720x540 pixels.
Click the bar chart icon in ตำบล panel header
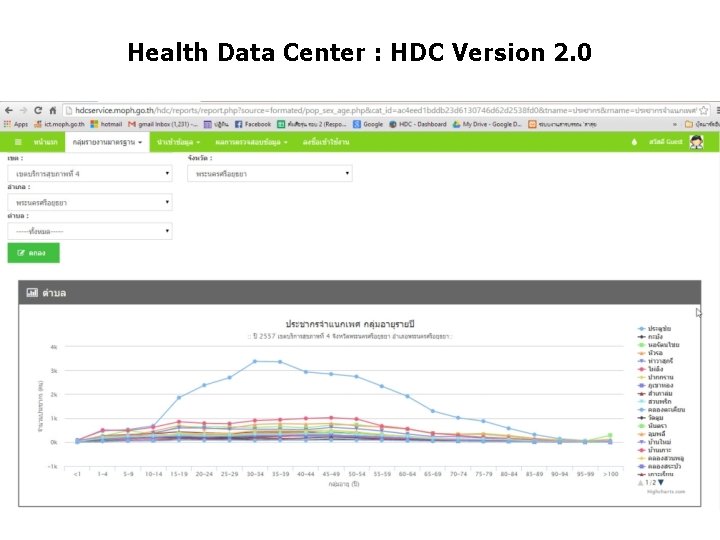click(x=32, y=292)
